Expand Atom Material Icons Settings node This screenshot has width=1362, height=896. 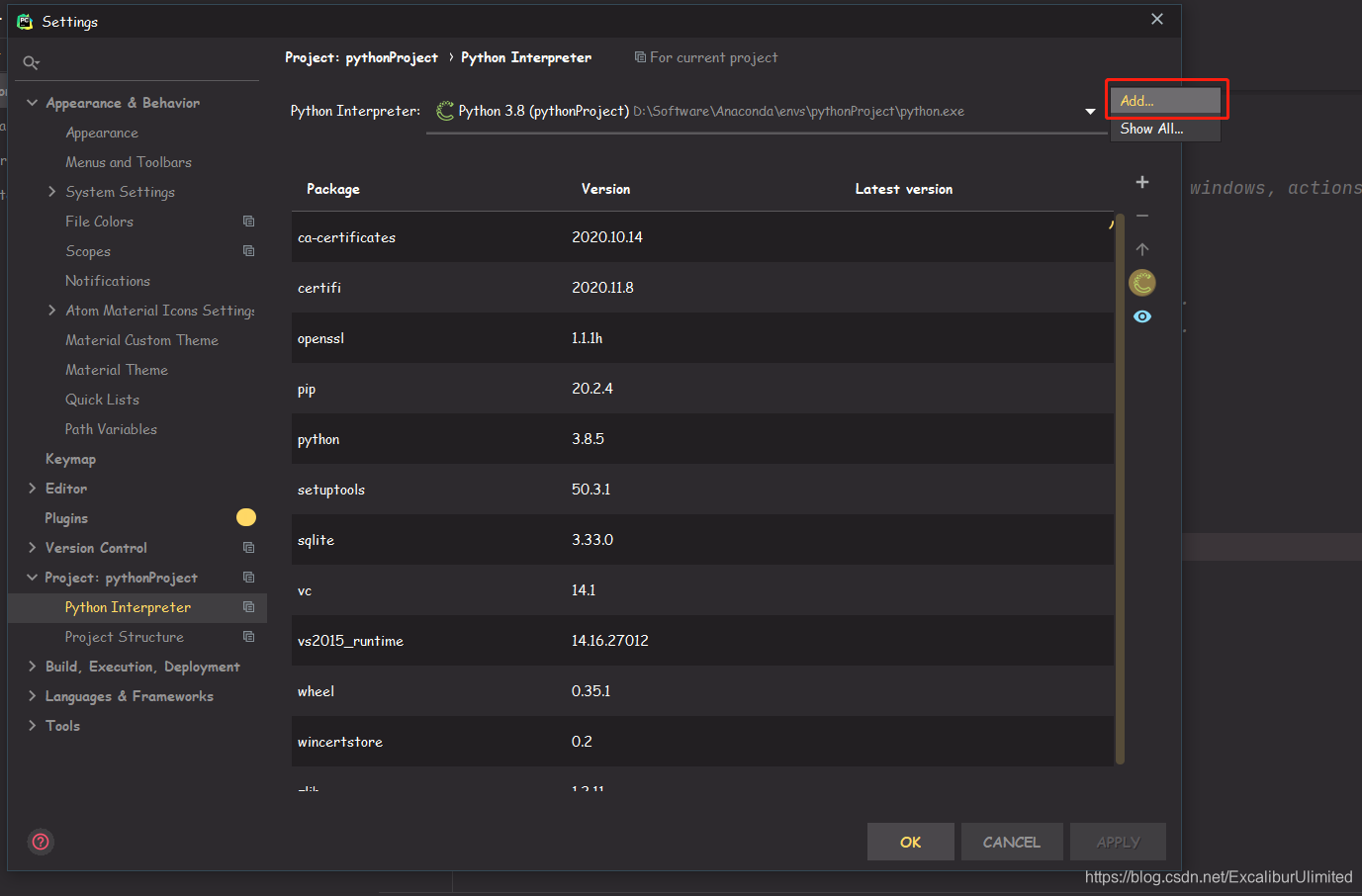51,311
